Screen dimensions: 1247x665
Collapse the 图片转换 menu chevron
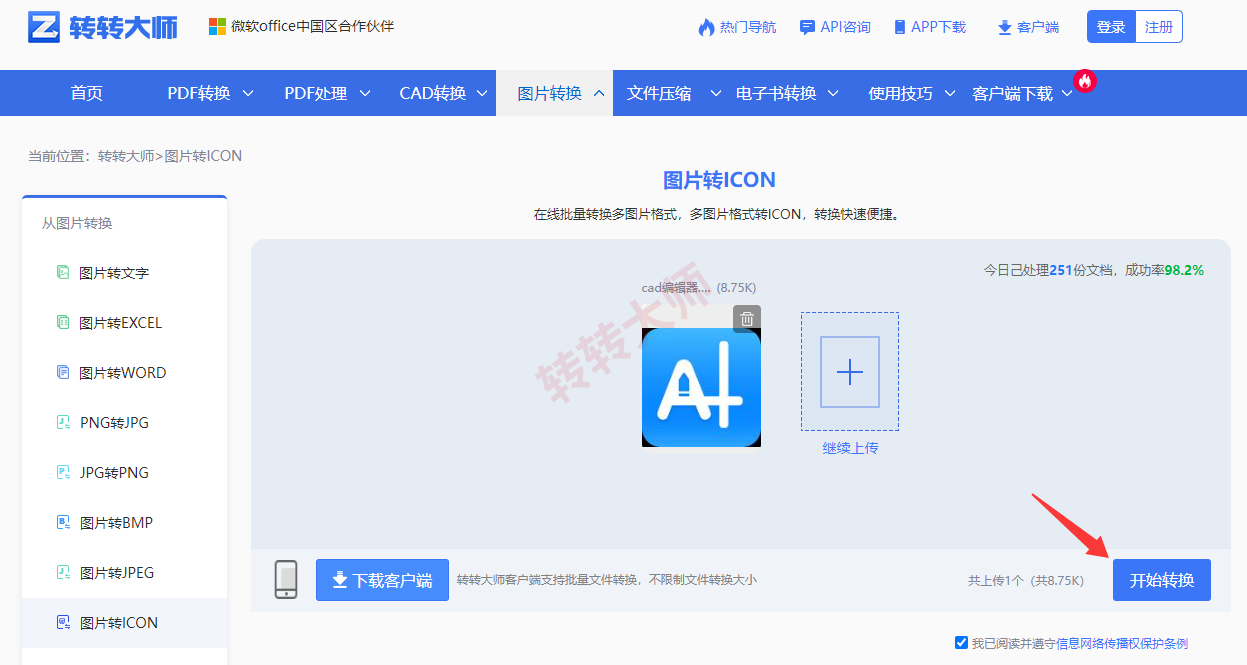[x=599, y=93]
